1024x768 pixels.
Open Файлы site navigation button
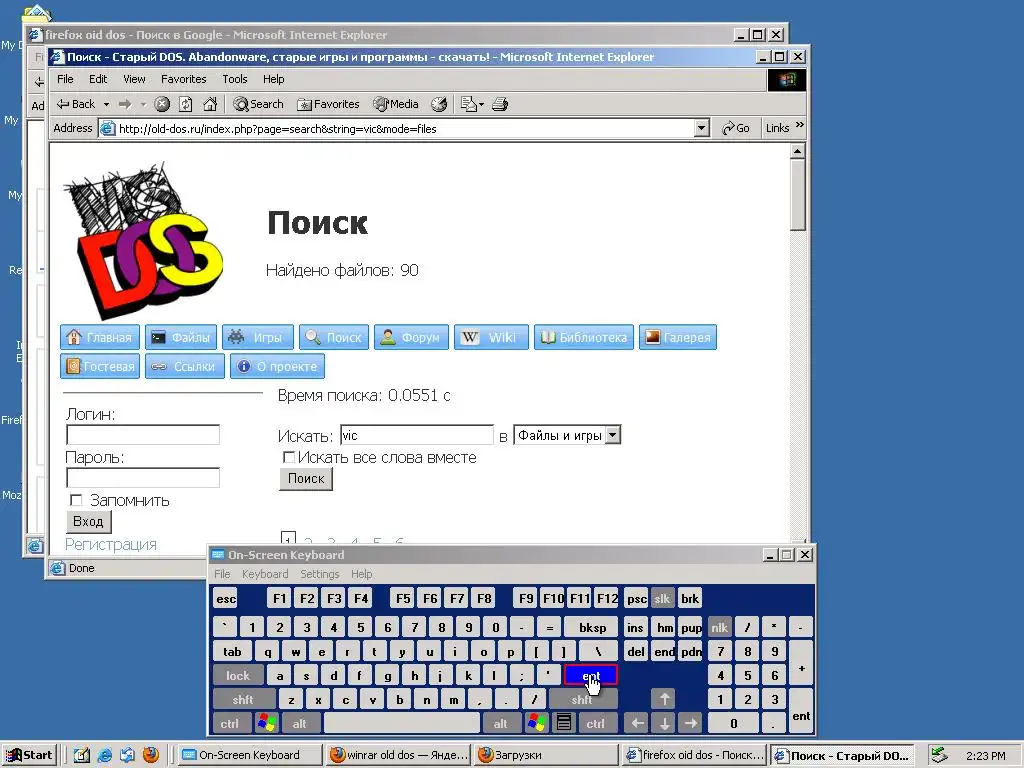click(181, 338)
